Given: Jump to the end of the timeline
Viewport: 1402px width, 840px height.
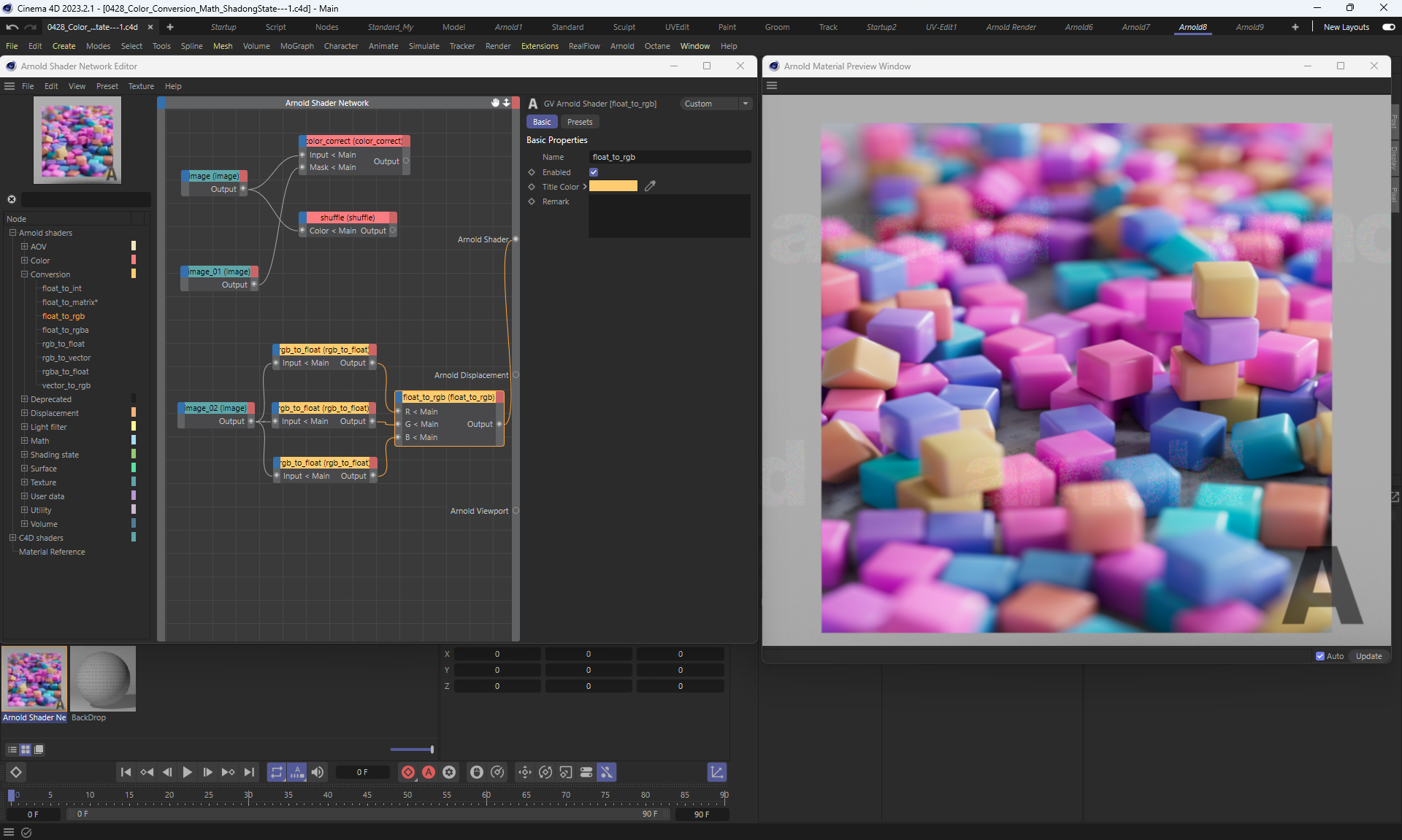Looking at the screenshot, I should point(249,772).
